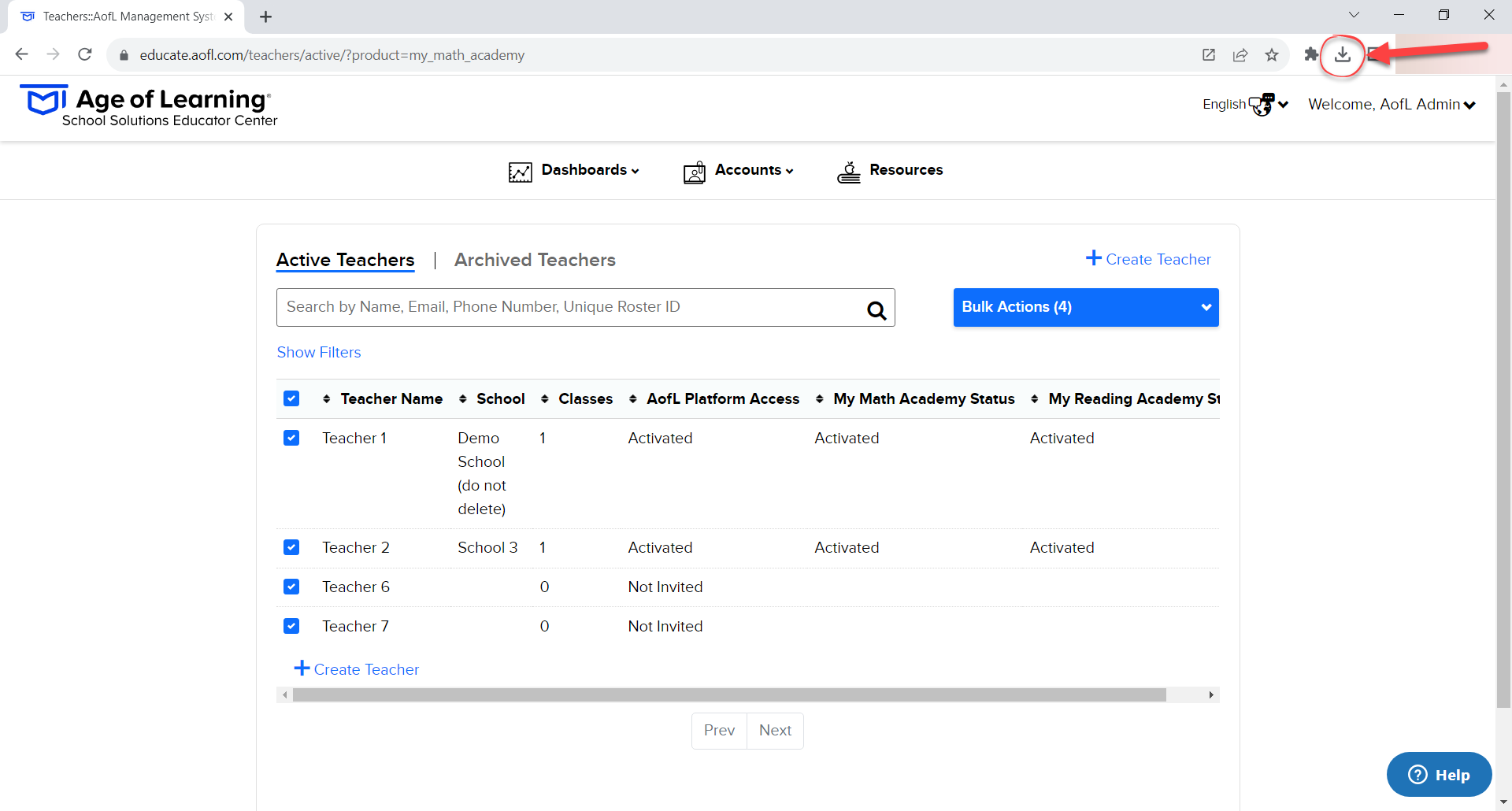The height and width of the screenshot is (811, 1512).
Task: Open the Welcome, AofL Admin menu
Action: pos(1392,105)
